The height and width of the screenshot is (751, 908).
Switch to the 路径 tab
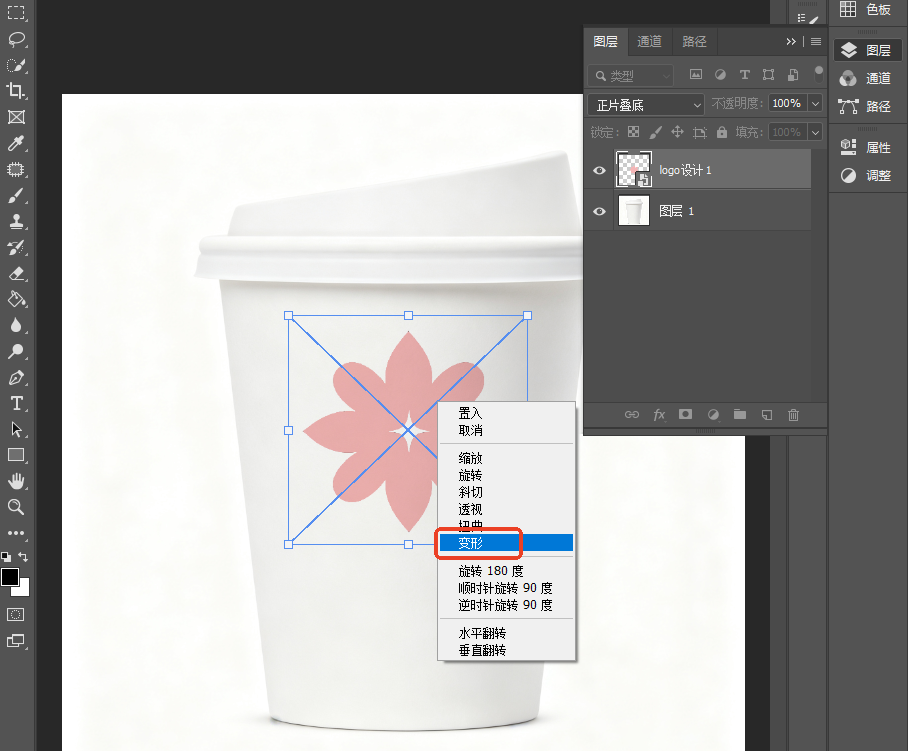coord(694,42)
